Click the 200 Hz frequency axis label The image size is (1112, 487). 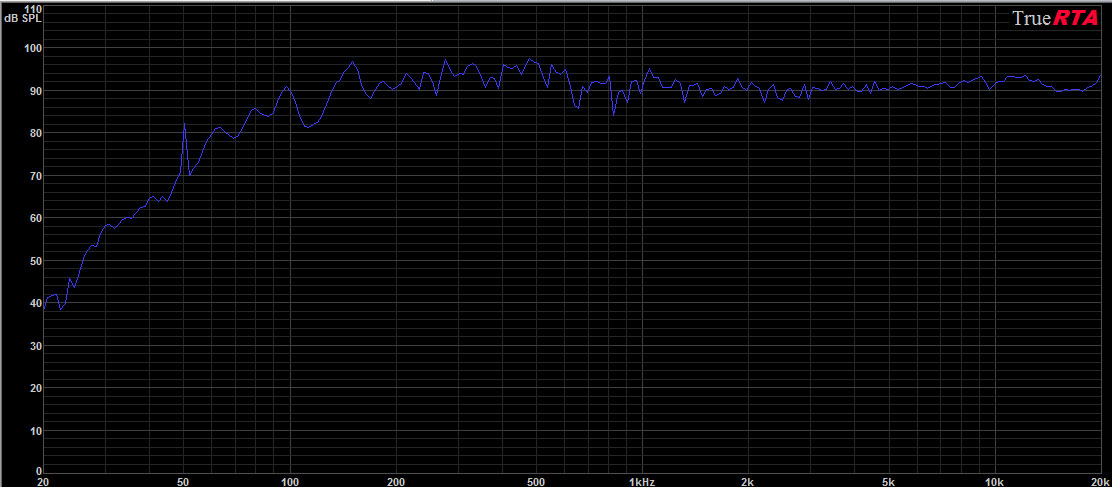point(396,481)
